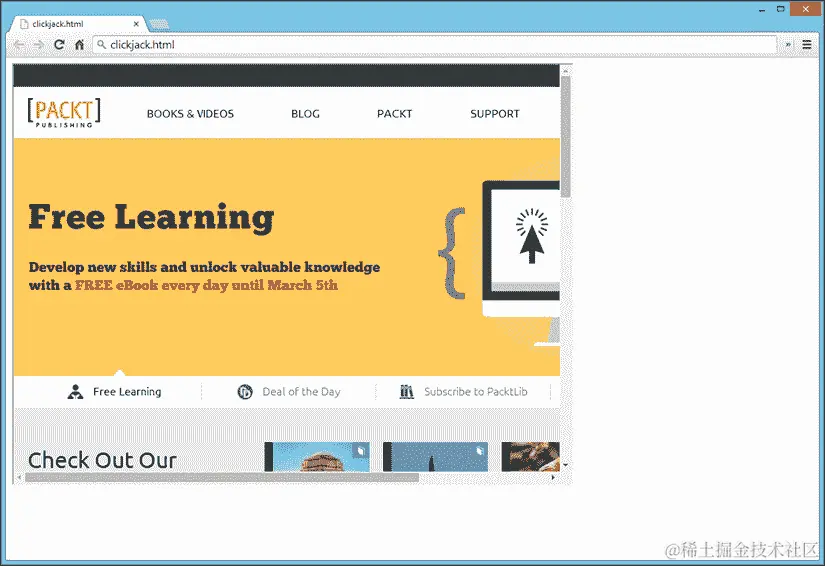825x566 pixels.
Task: Click the iframe scroll down arrow
Action: [x=566, y=465]
